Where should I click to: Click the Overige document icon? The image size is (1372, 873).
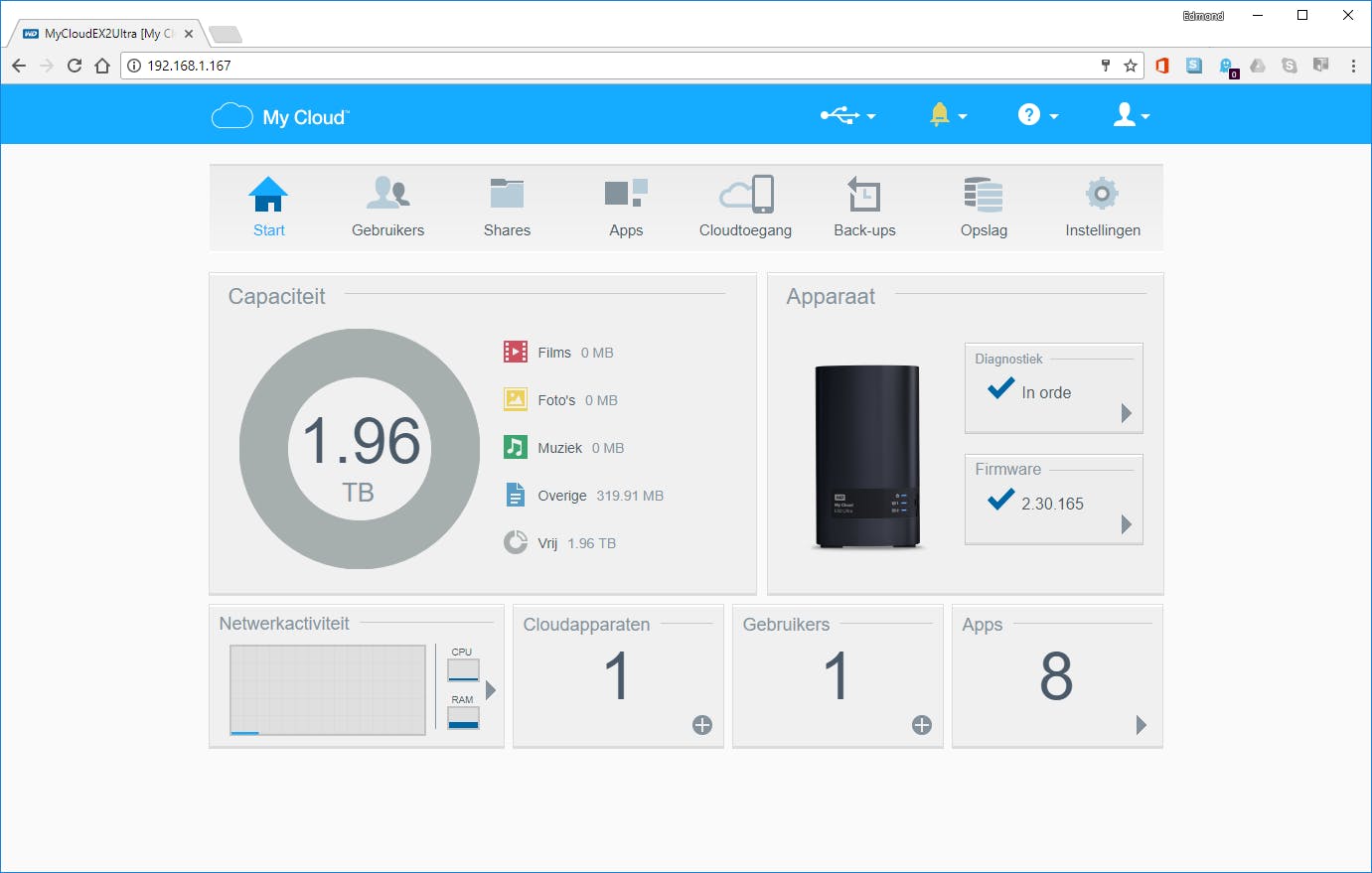pos(516,495)
